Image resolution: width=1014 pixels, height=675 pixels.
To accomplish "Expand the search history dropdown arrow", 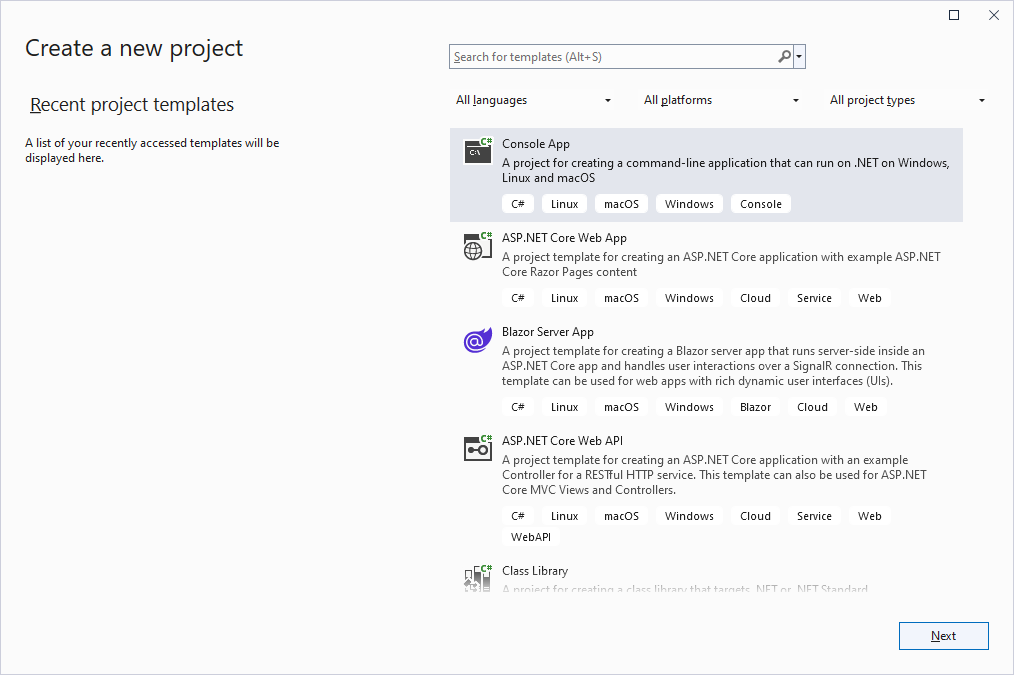I will click(x=800, y=57).
